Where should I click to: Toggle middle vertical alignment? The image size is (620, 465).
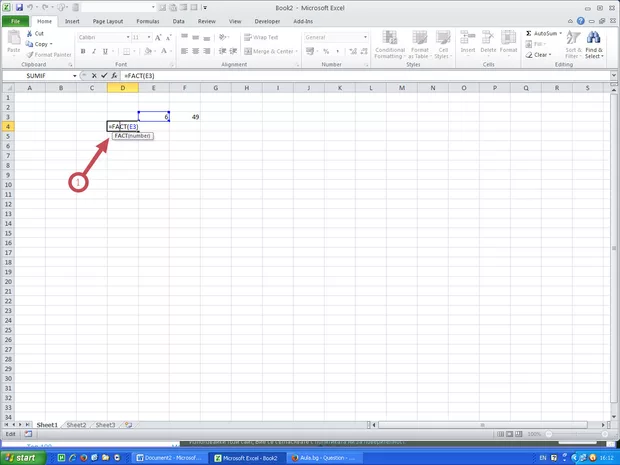pyautogui.click(x=195, y=37)
